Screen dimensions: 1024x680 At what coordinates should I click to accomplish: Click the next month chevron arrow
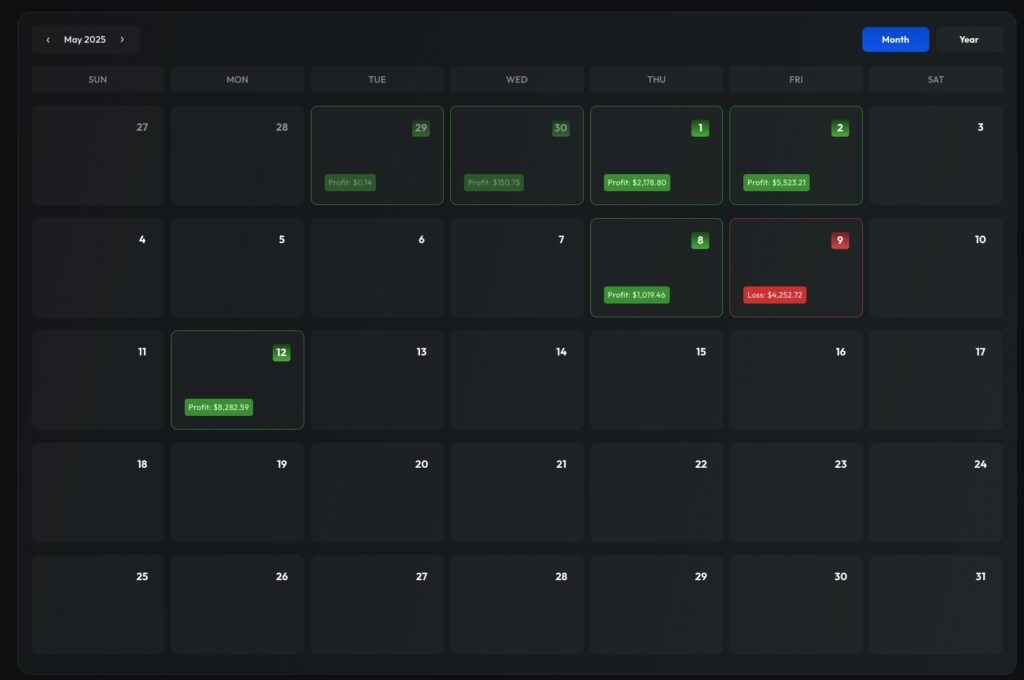click(x=123, y=39)
